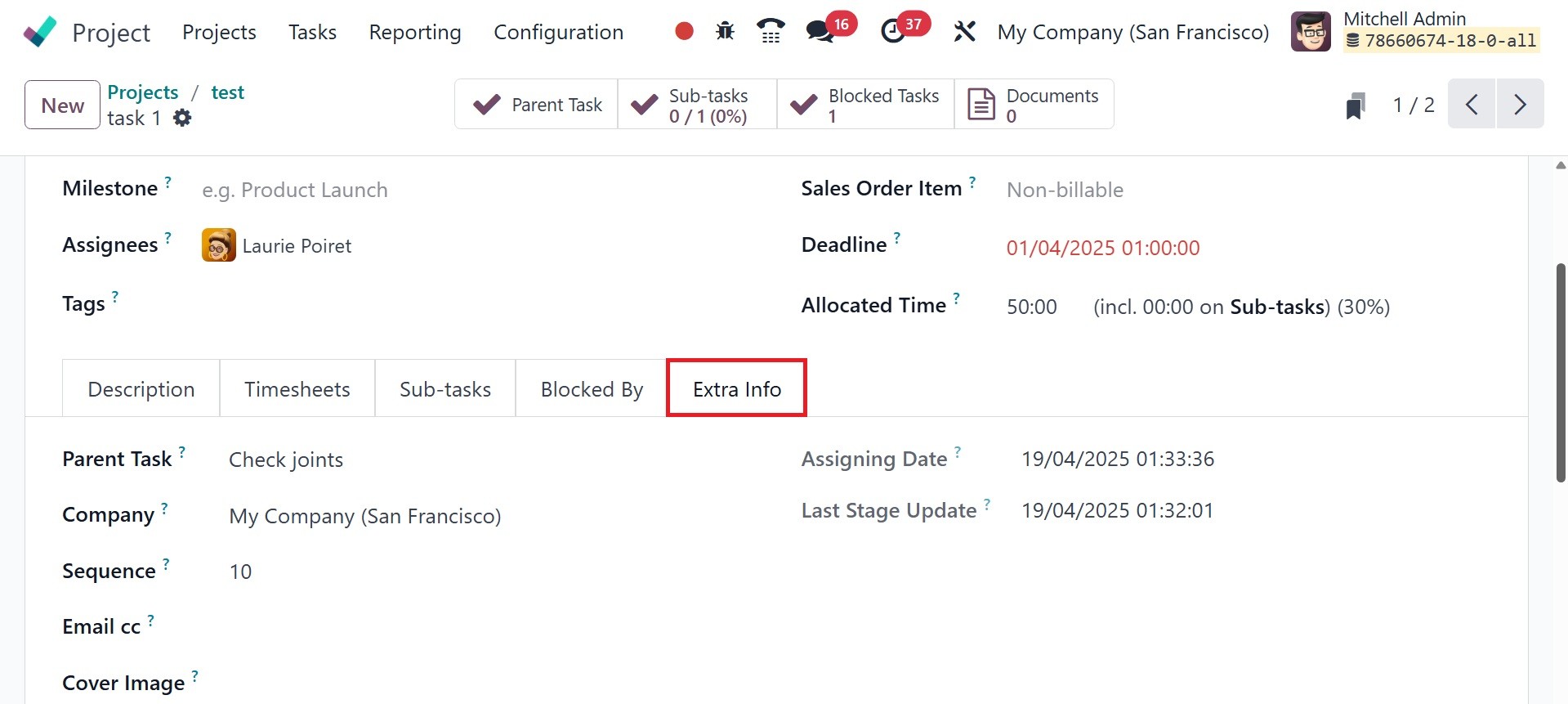Click the wrench and screwdriver tools icon
1568x704 pixels.
pyautogui.click(x=965, y=32)
